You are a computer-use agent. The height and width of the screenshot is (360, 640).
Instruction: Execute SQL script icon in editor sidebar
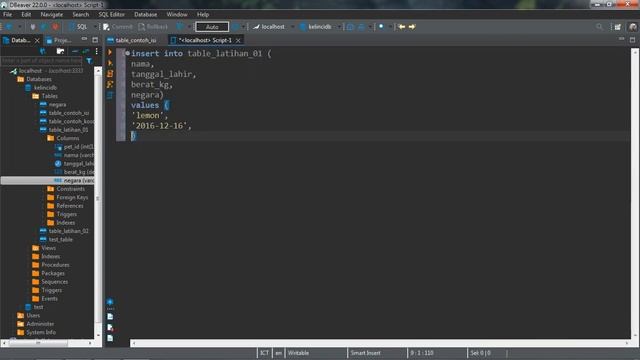(110, 74)
